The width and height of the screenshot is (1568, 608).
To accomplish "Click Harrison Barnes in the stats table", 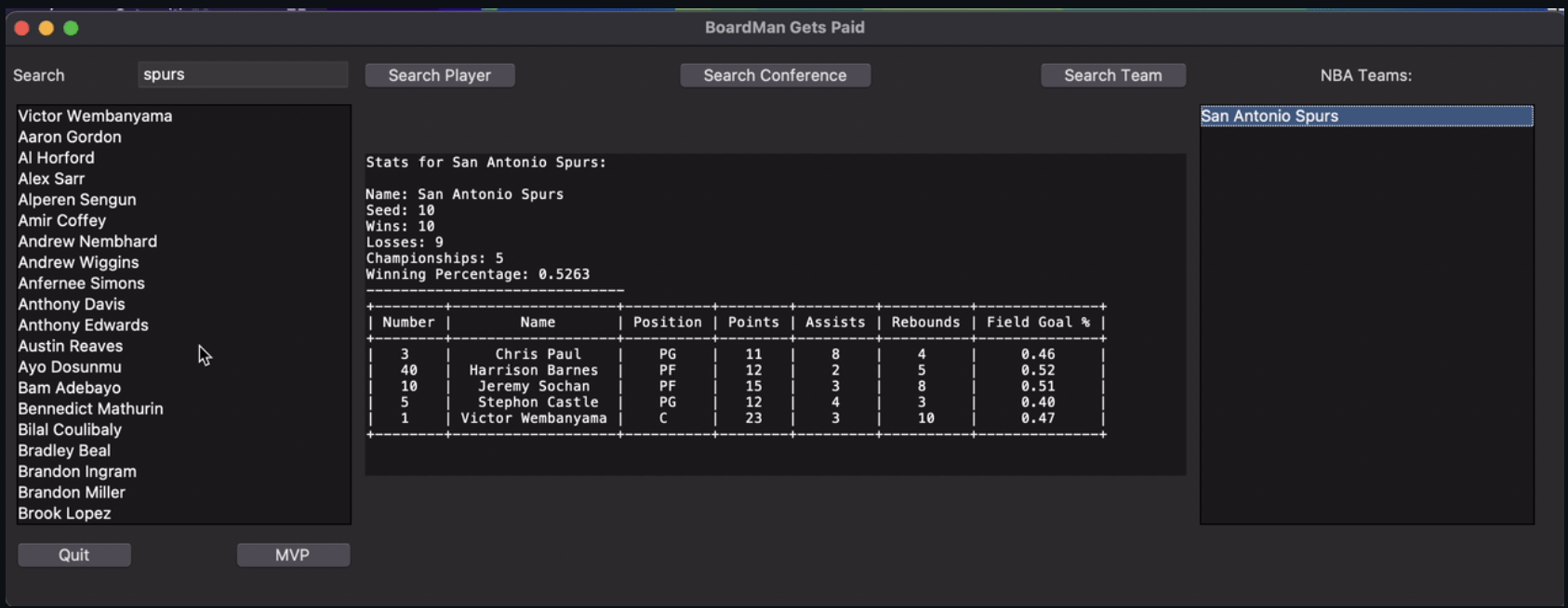I will [x=533, y=370].
